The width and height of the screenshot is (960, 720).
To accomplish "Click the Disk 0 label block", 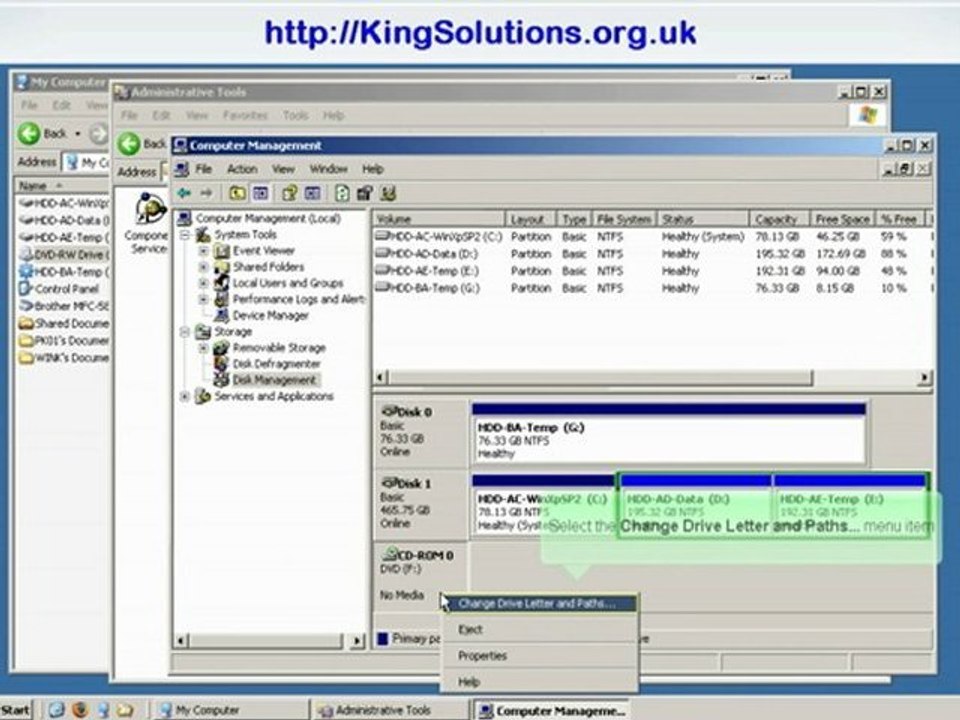I will point(421,432).
